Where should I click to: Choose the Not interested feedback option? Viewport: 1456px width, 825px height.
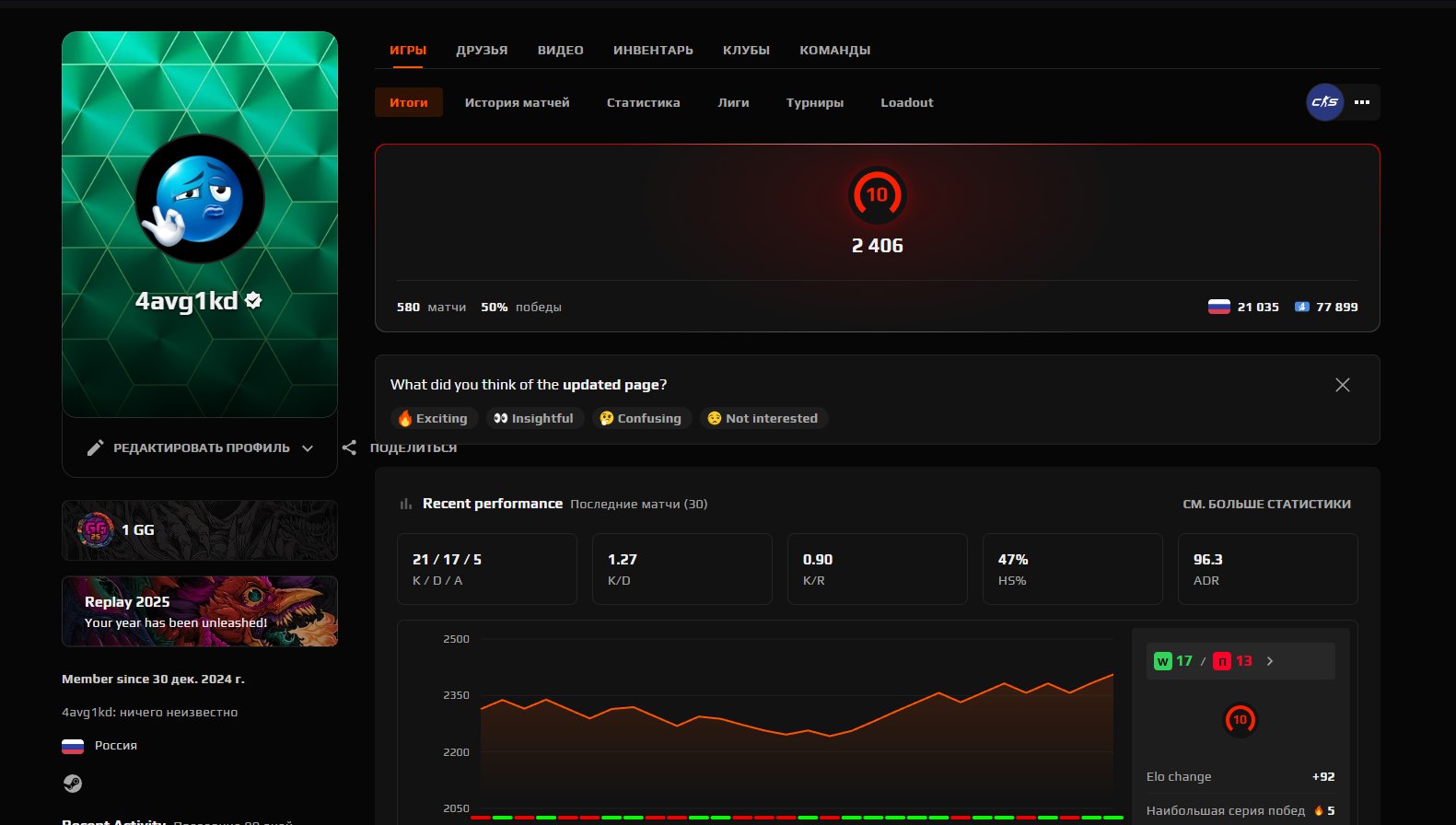(763, 418)
